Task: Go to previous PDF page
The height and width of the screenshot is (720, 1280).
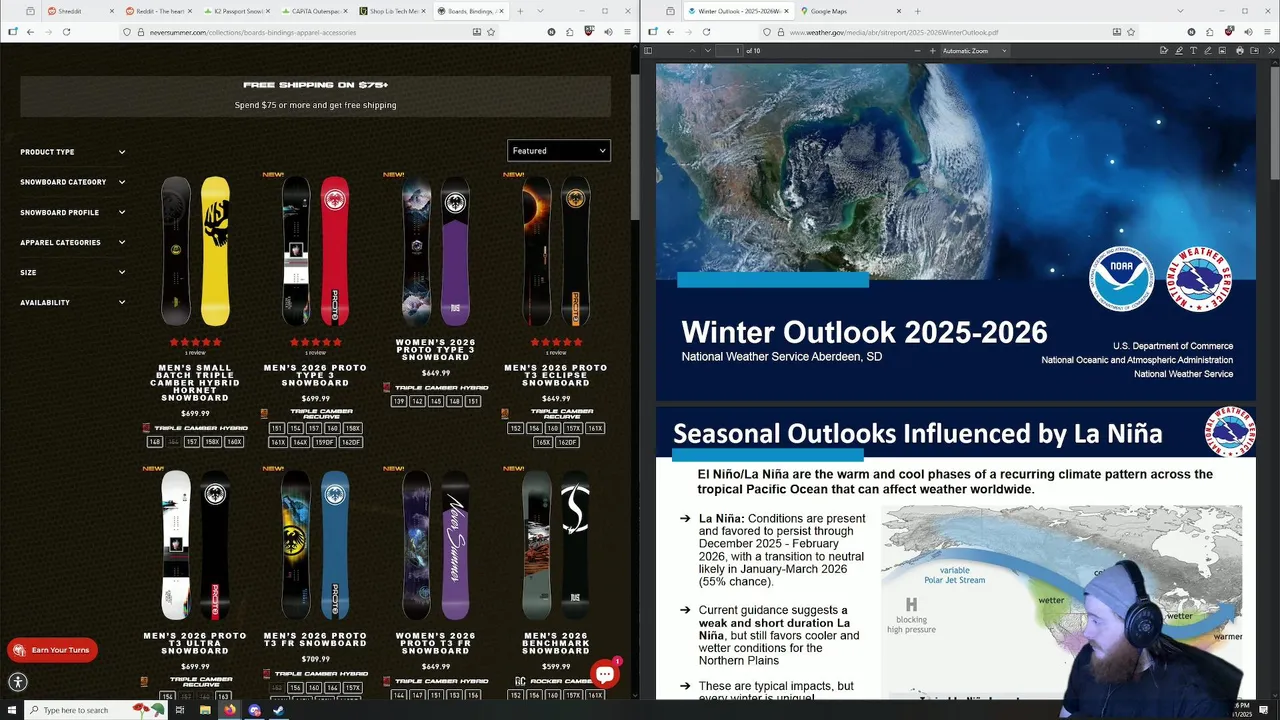Action: (x=690, y=51)
